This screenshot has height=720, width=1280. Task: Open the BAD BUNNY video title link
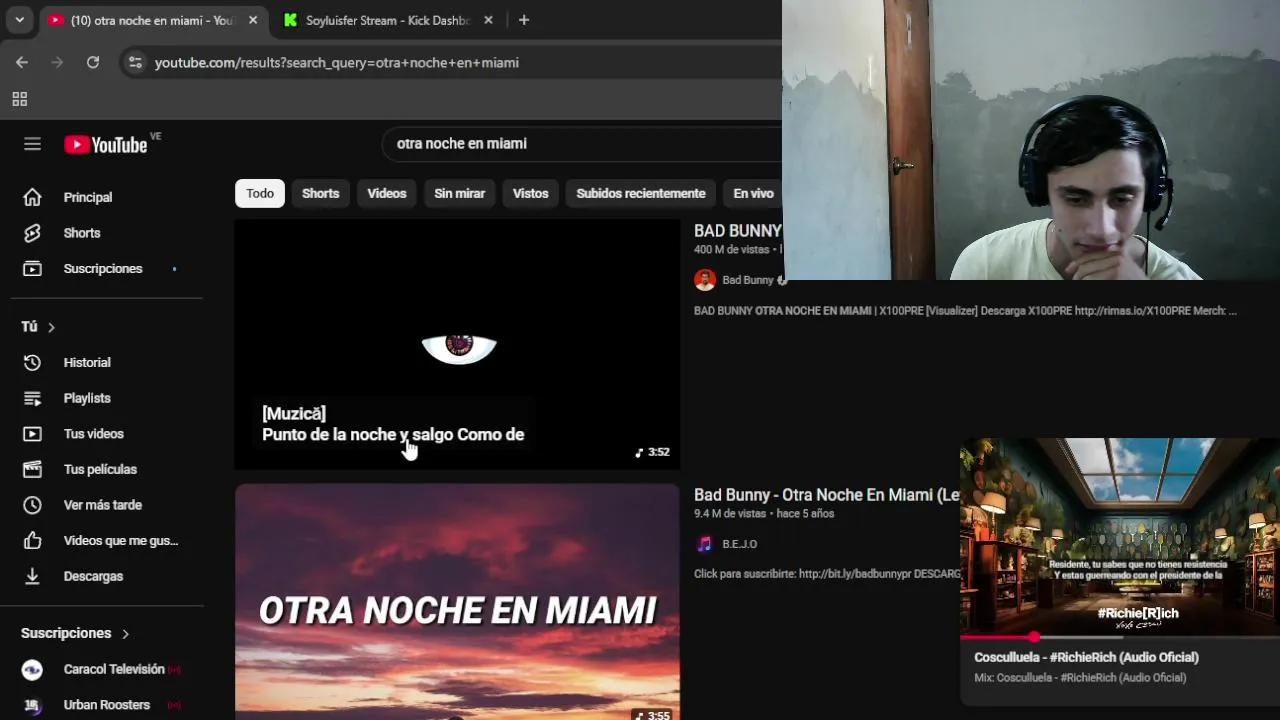coord(738,231)
